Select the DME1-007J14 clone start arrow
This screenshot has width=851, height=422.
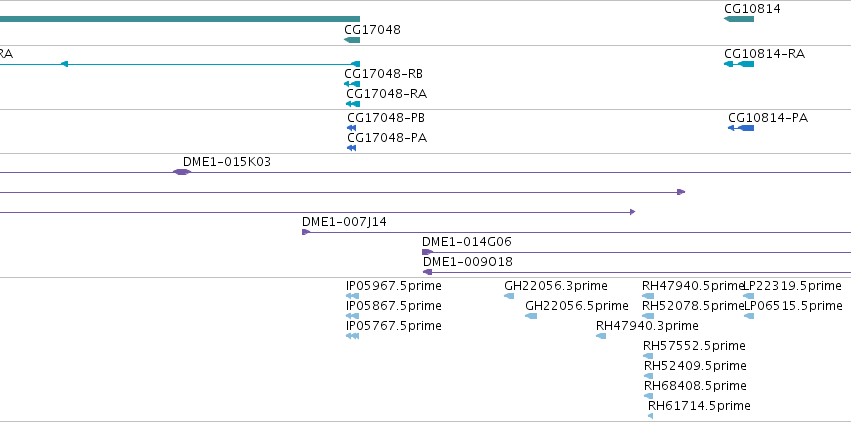tap(306, 232)
